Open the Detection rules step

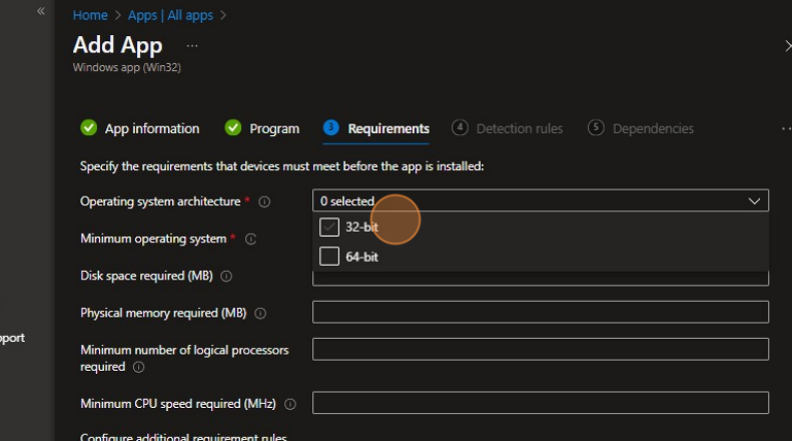[507, 128]
